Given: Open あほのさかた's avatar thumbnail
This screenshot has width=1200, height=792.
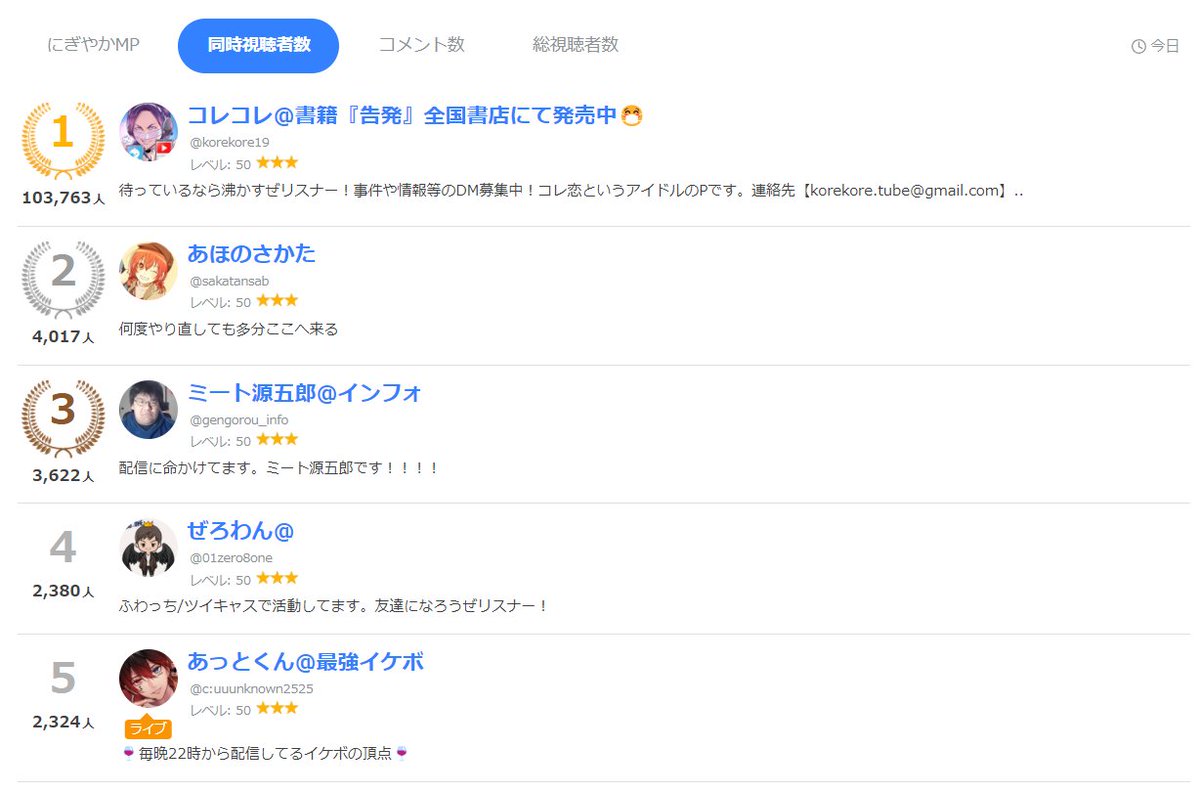Looking at the screenshot, I should 148,270.
